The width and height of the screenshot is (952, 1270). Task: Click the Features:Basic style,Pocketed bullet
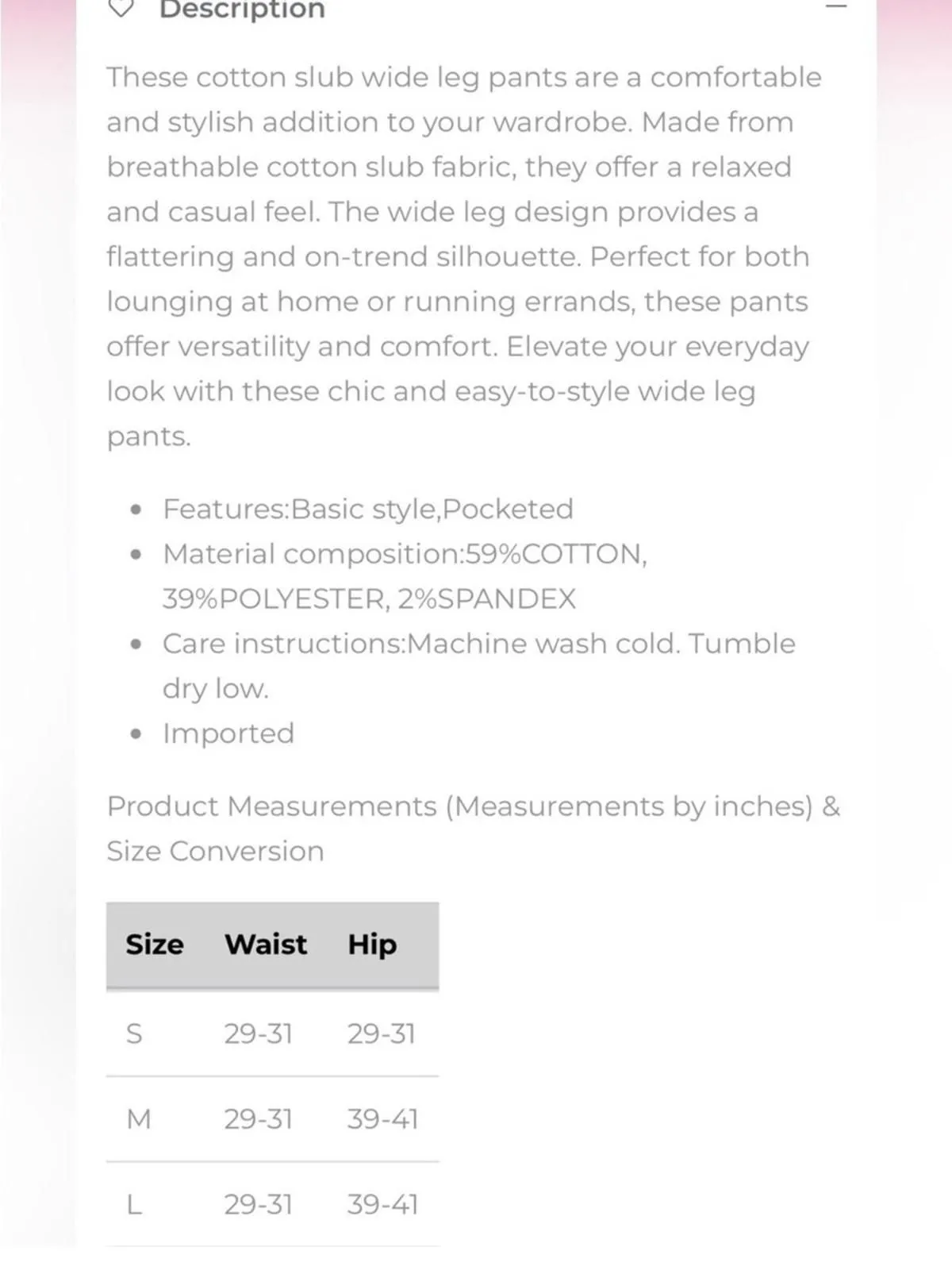tap(368, 510)
